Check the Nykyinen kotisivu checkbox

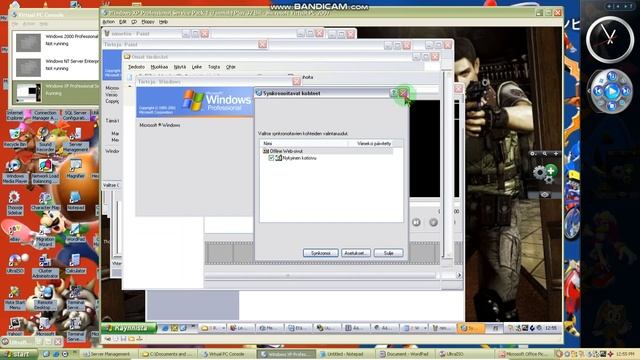click(271, 158)
